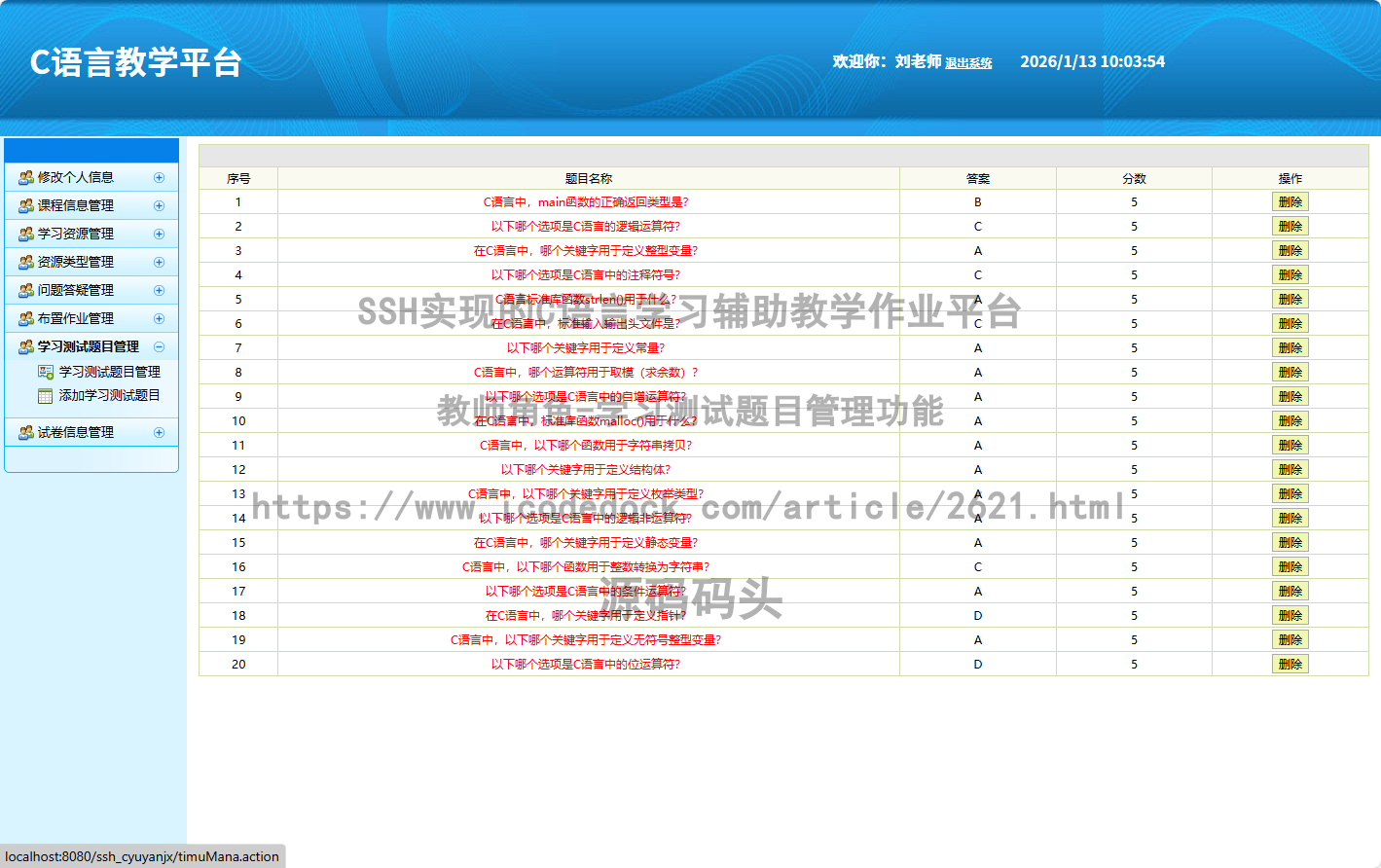Click the 题目名称 column header
The height and width of the screenshot is (868, 1381).
588,178
